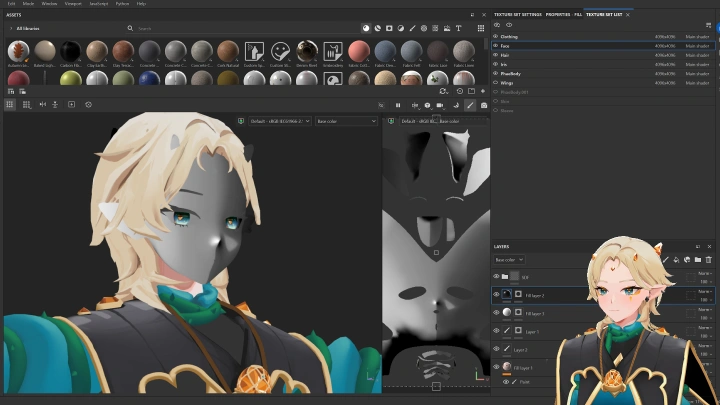Viewport: 720px width, 405px height.
Task: Add paint layer brush icon in Layers panel
Action: click(666, 259)
